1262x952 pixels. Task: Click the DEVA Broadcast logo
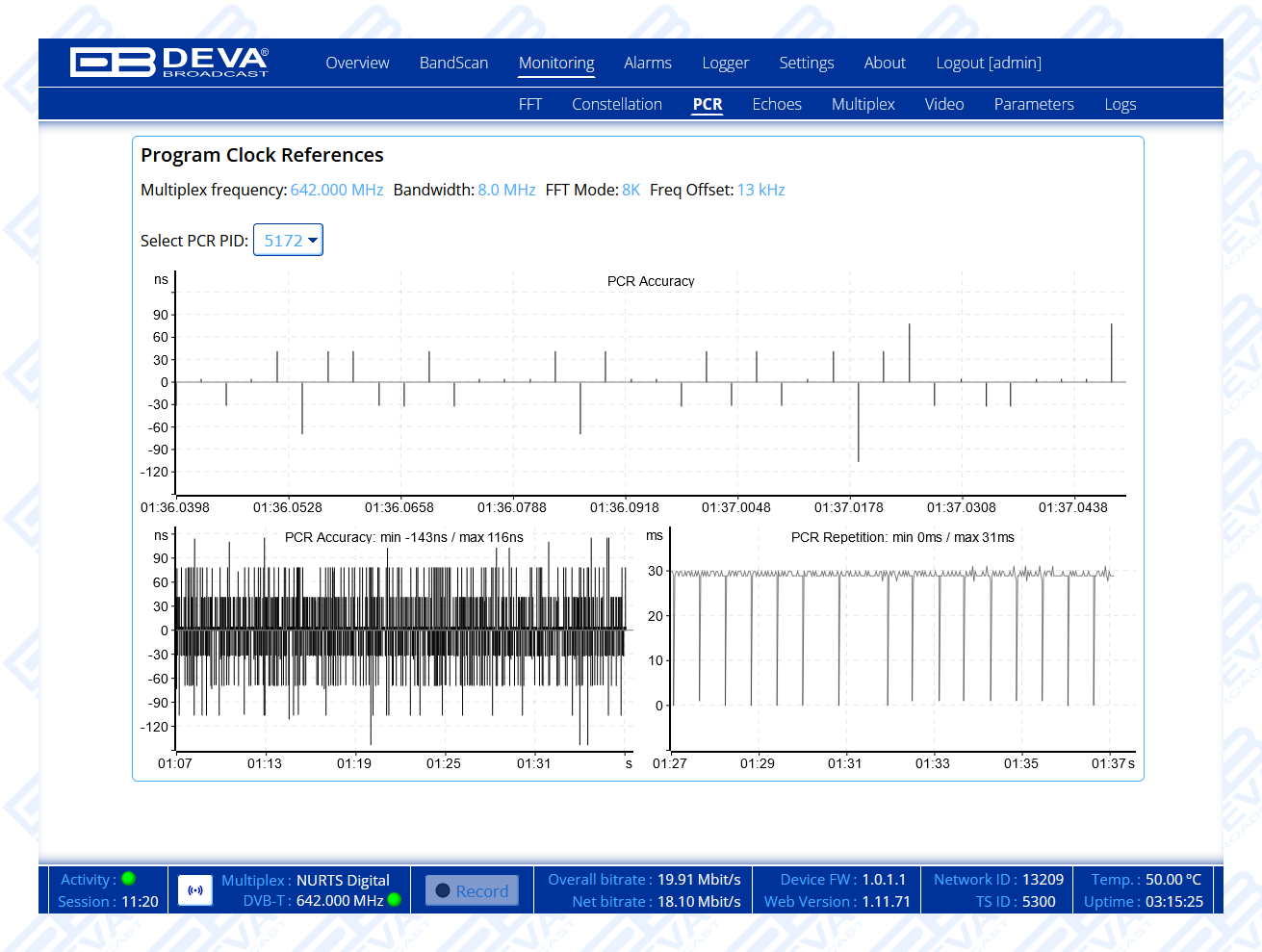169,63
